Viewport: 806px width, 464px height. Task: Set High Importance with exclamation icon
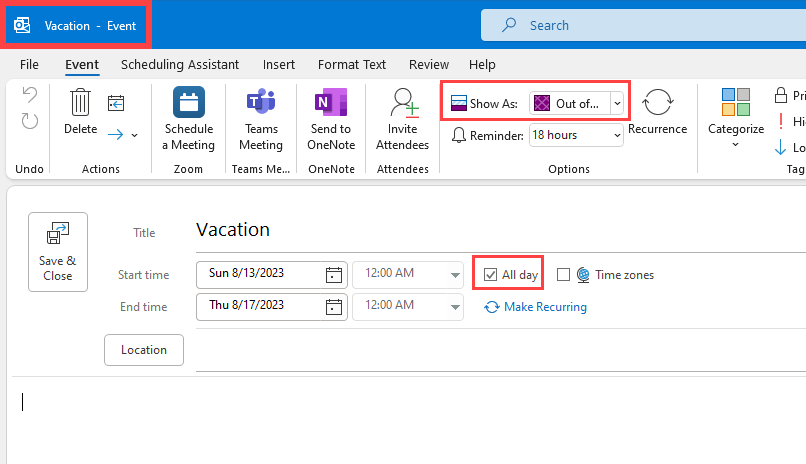[x=781, y=121]
